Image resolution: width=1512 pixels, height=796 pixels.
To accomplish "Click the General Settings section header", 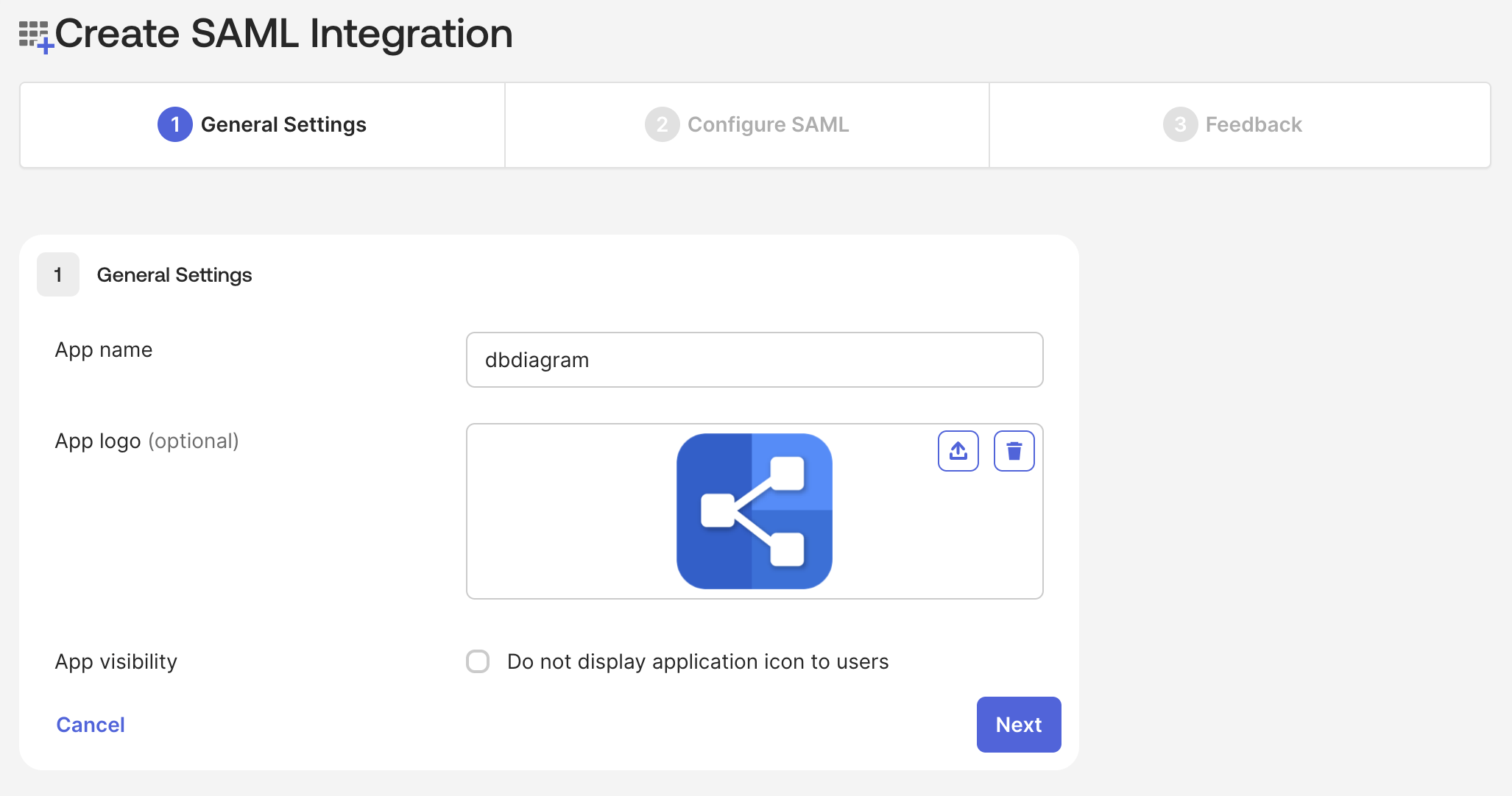I will click(174, 274).
